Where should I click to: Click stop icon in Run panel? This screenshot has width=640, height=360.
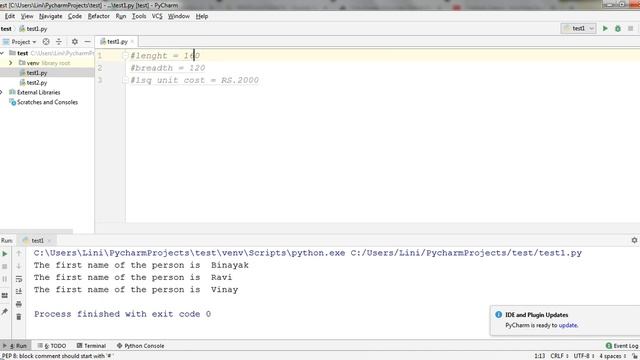click(5, 267)
